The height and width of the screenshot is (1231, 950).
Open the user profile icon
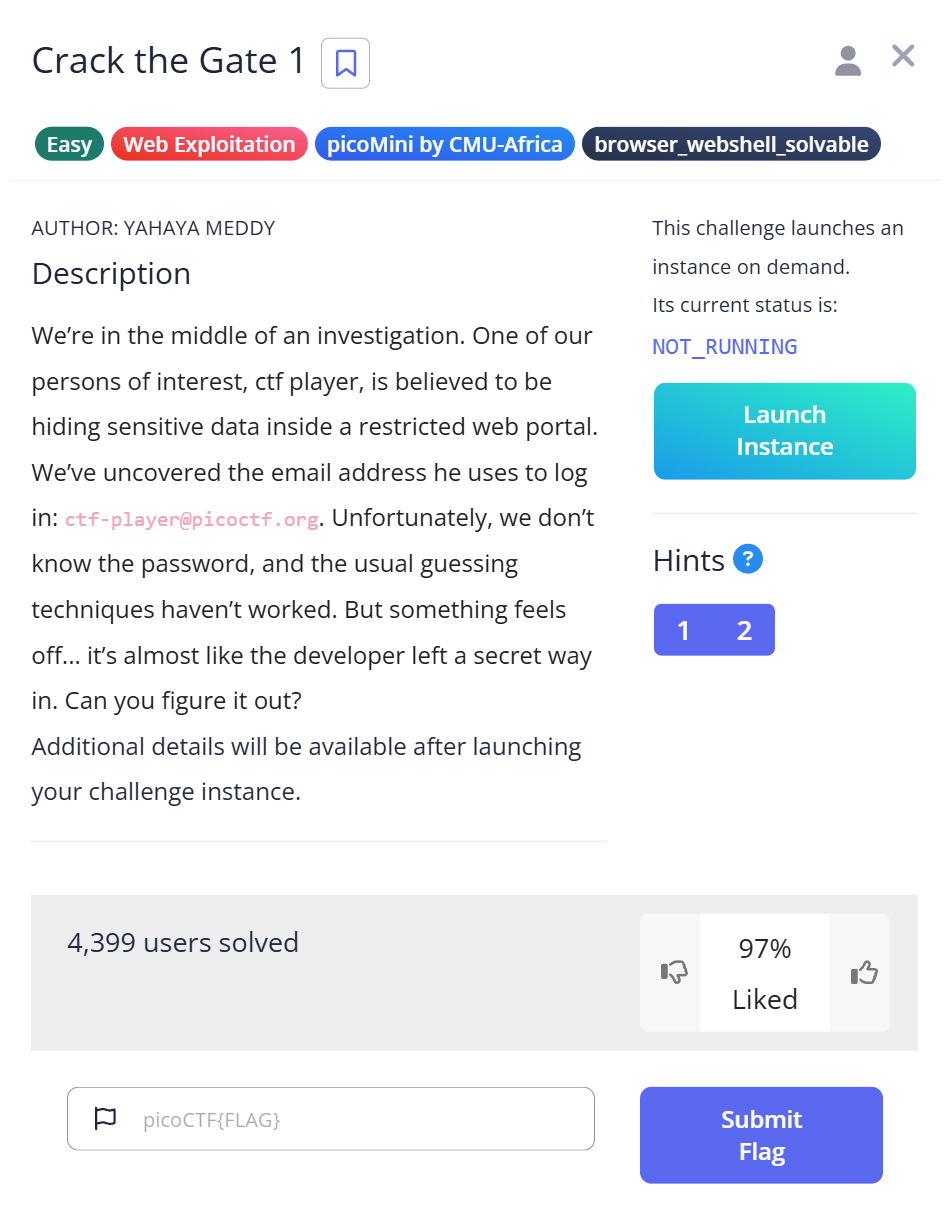click(x=848, y=61)
